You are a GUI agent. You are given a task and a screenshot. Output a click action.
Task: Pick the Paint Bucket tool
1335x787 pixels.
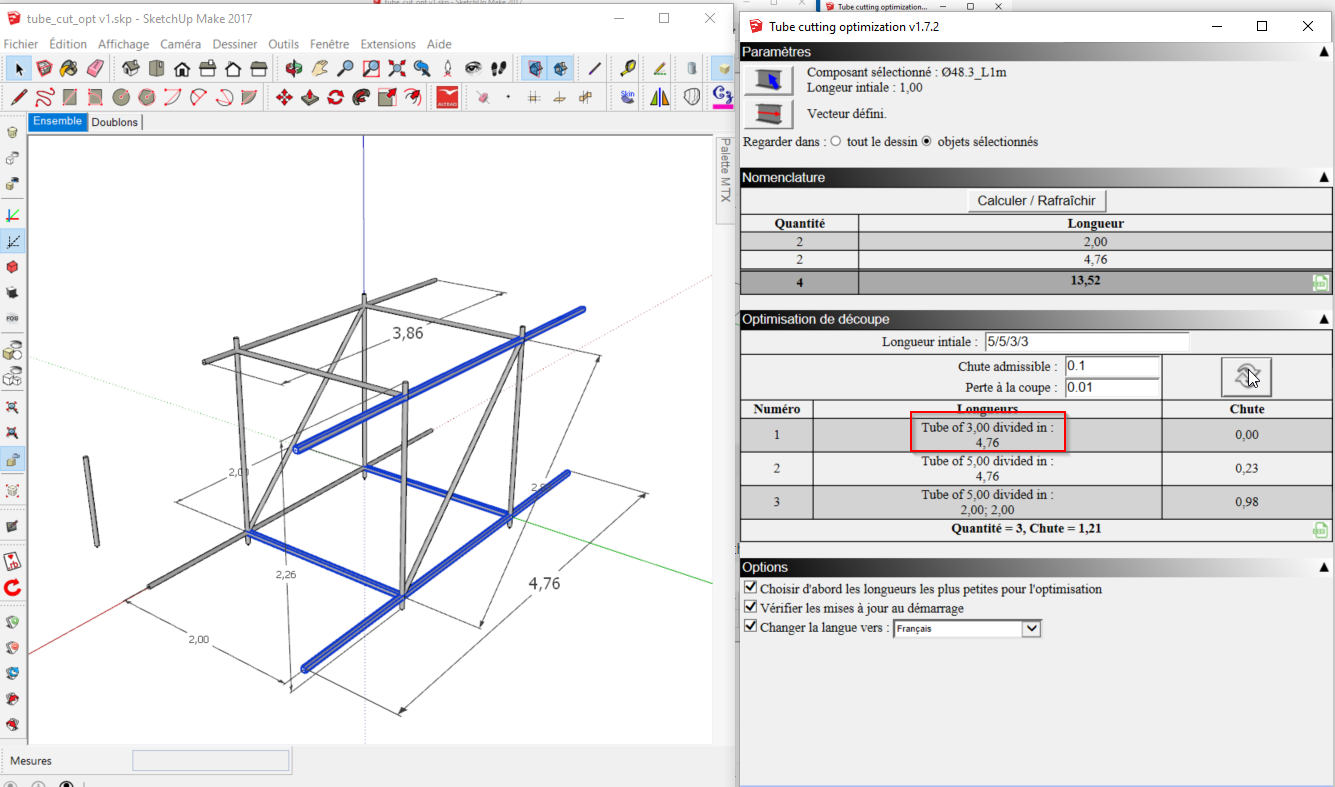point(69,68)
